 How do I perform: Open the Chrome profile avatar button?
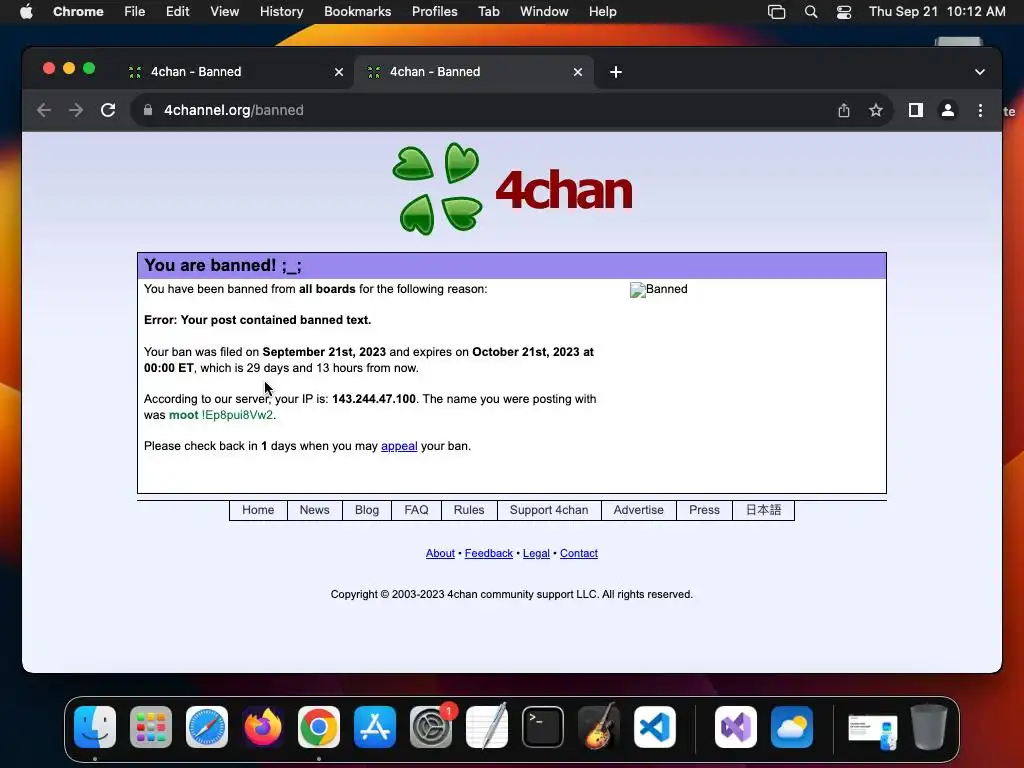tap(948, 110)
